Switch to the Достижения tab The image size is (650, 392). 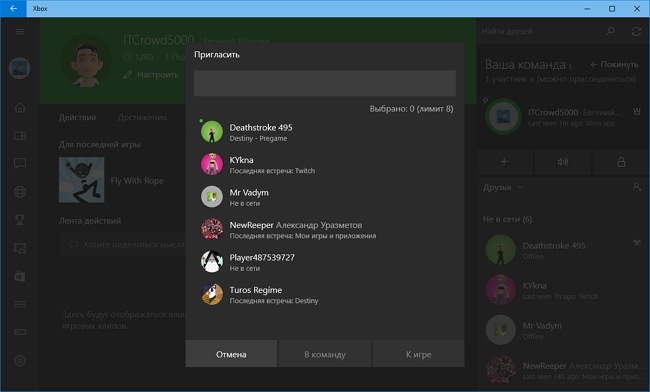[142, 117]
